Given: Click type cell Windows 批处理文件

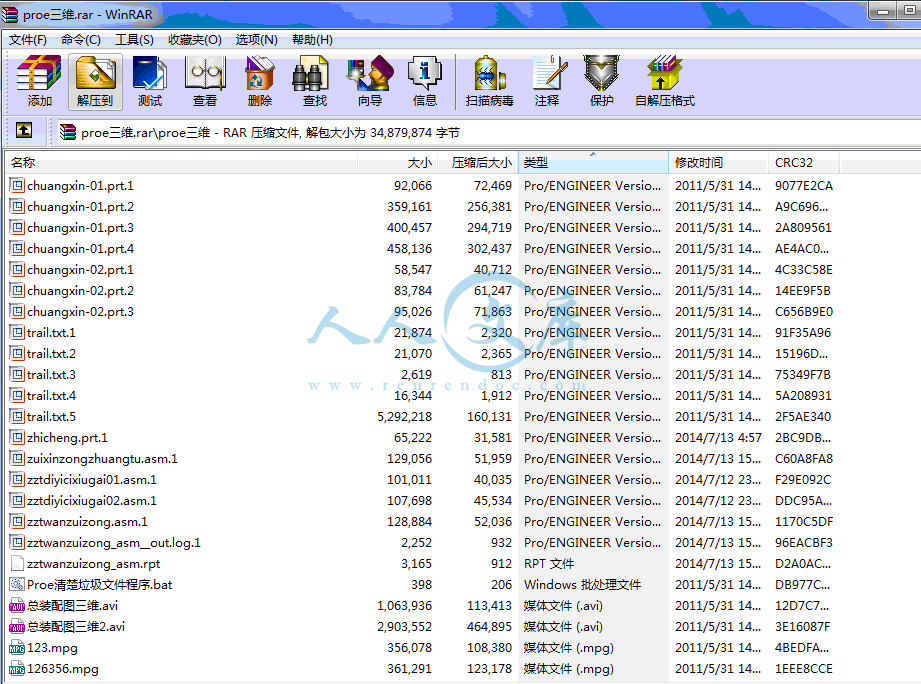Looking at the screenshot, I should tap(582, 585).
